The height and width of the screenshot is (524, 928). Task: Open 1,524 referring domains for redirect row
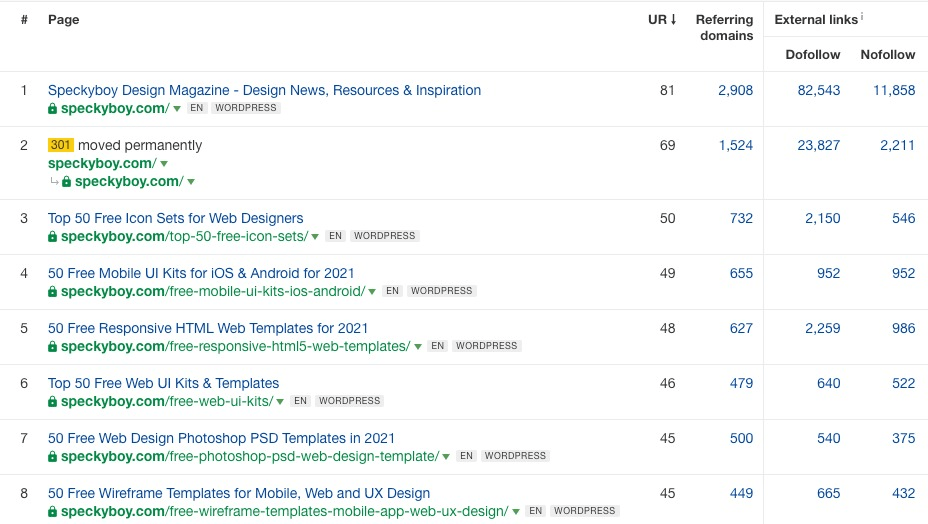click(736, 145)
